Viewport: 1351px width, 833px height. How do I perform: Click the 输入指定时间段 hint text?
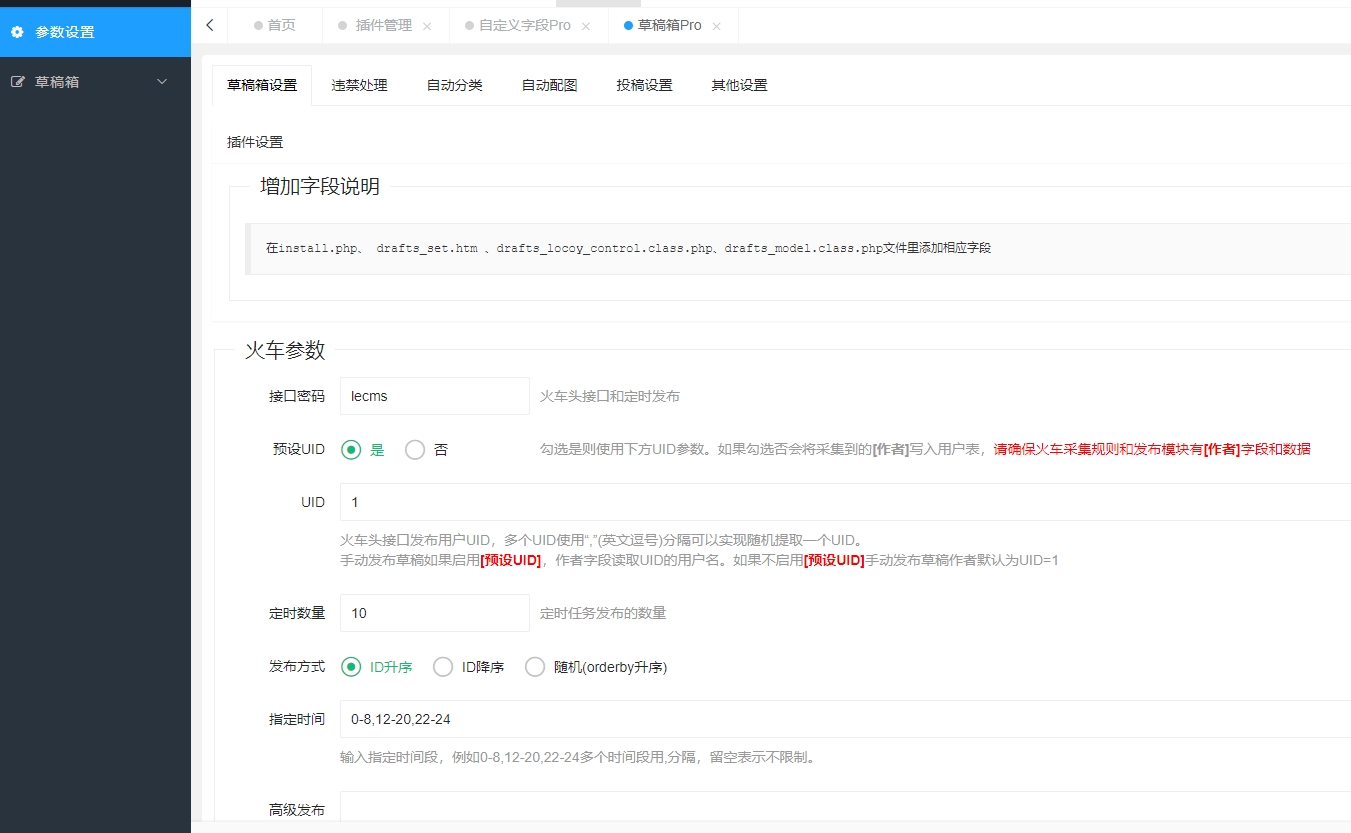point(578,757)
